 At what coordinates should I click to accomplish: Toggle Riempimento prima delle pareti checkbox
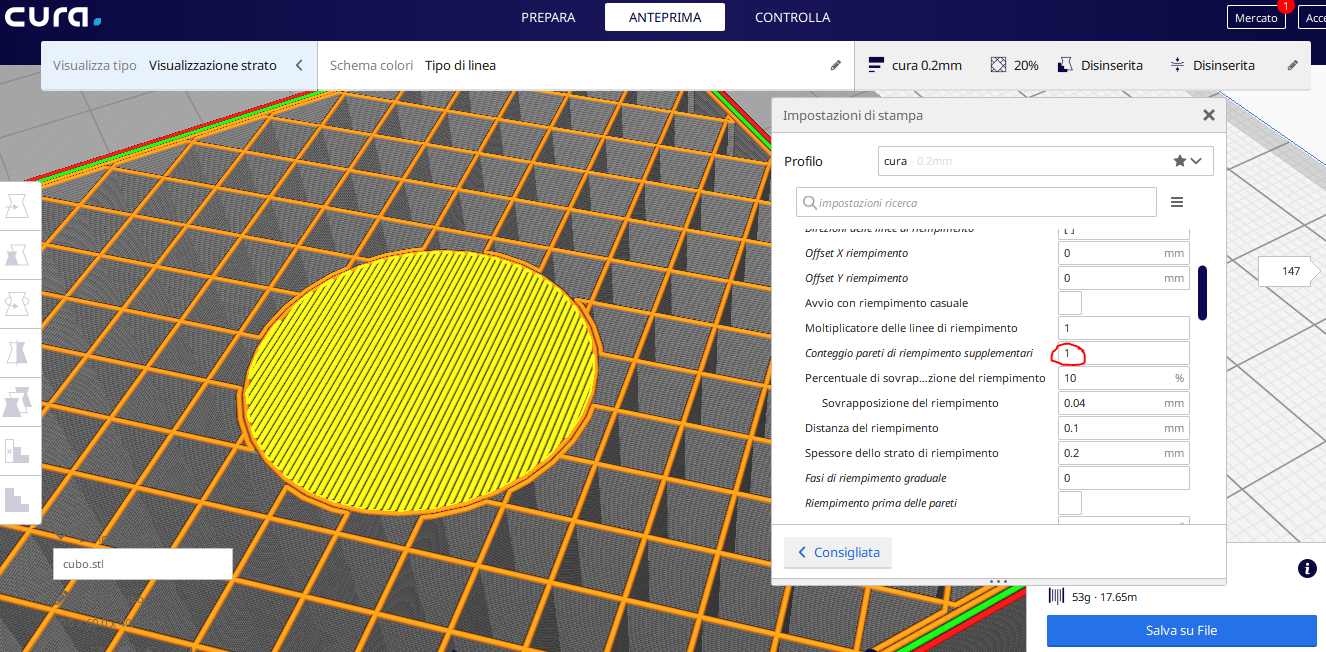(1070, 503)
